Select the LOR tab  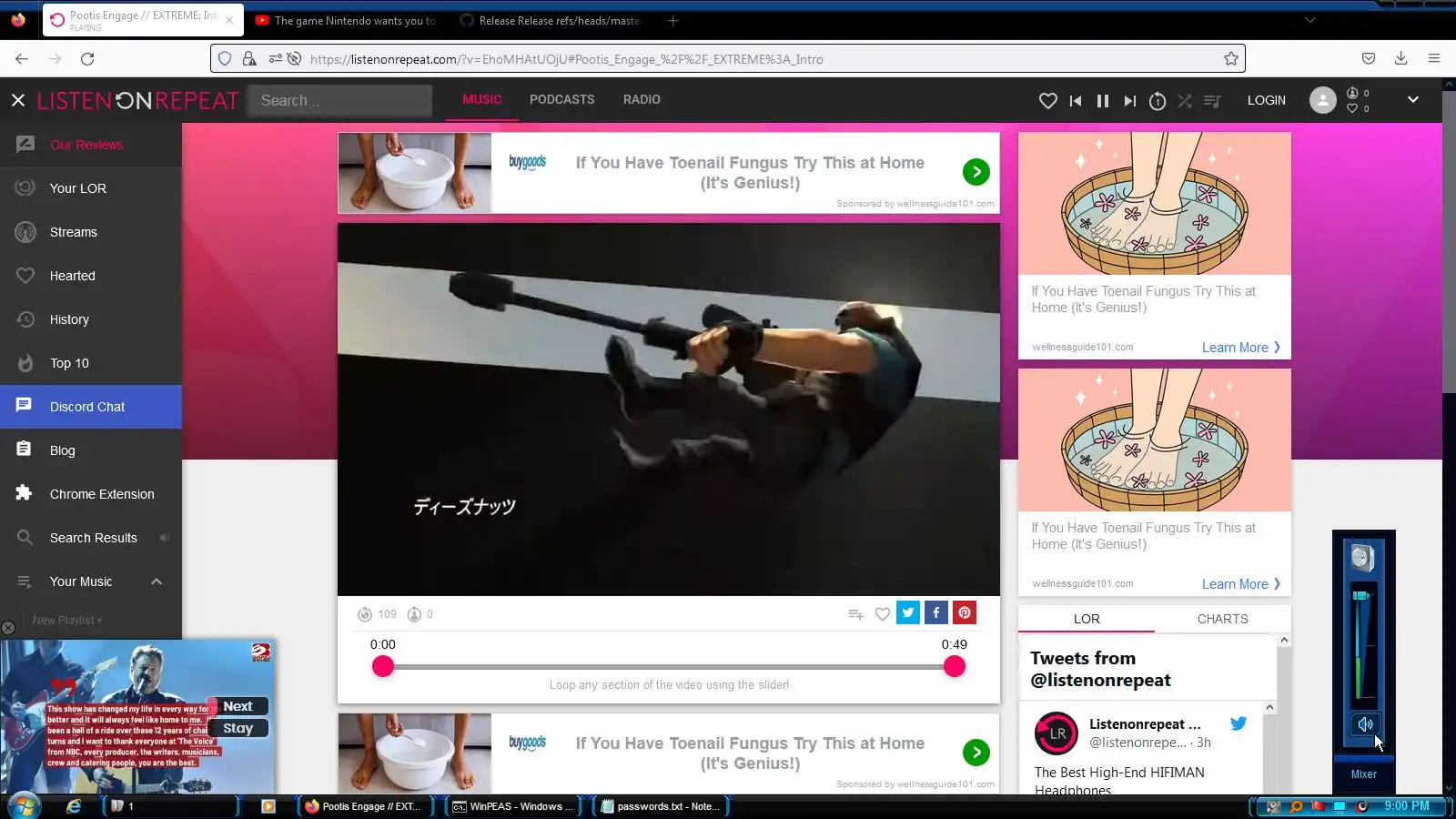[1087, 619]
